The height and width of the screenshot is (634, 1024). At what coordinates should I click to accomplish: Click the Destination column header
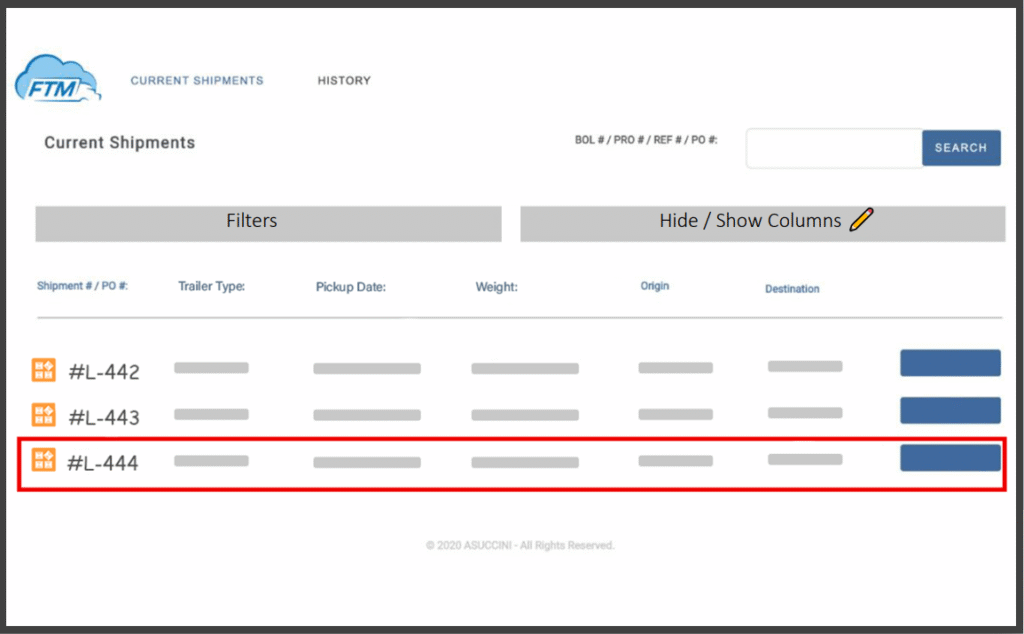tap(792, 289)
